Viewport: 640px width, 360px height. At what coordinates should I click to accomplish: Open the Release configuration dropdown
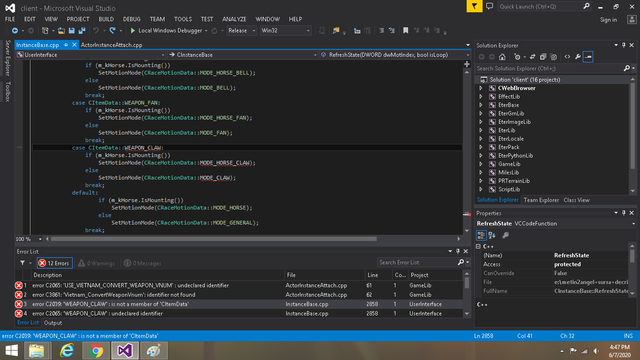[x=242, y=31]
